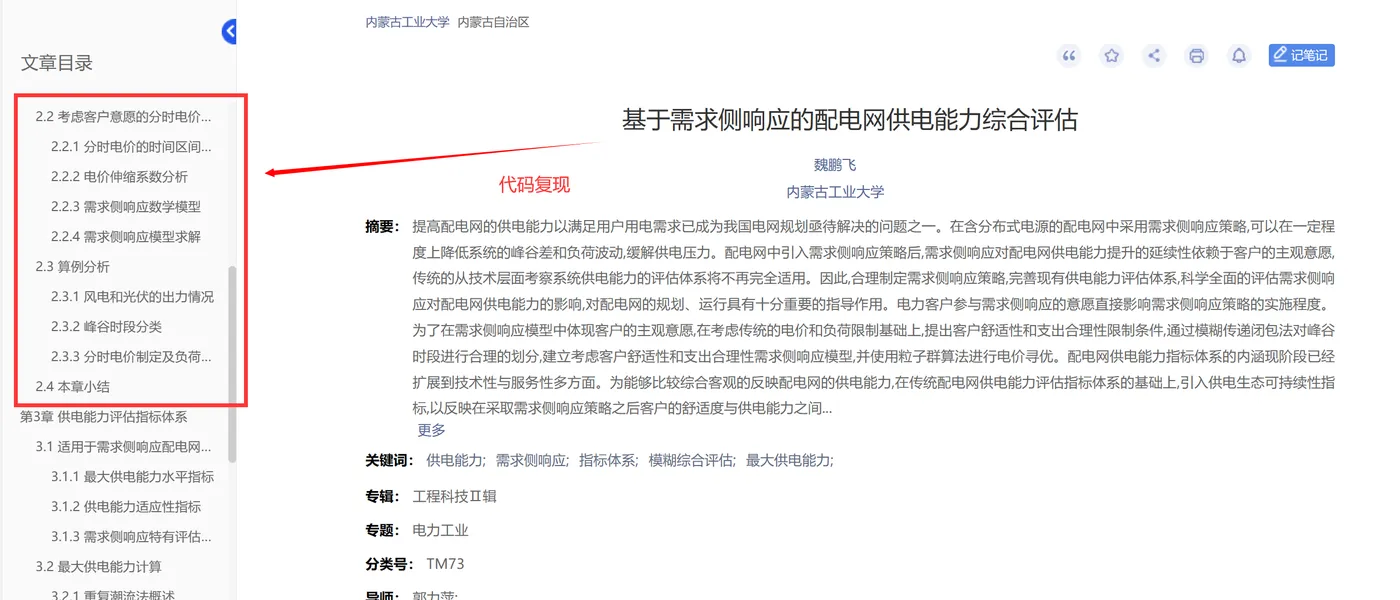Screen dimensions: 1400x600
Task: Select outline item 3.1.3 需求侧响应特有评估
Action: tap(131, 536)
